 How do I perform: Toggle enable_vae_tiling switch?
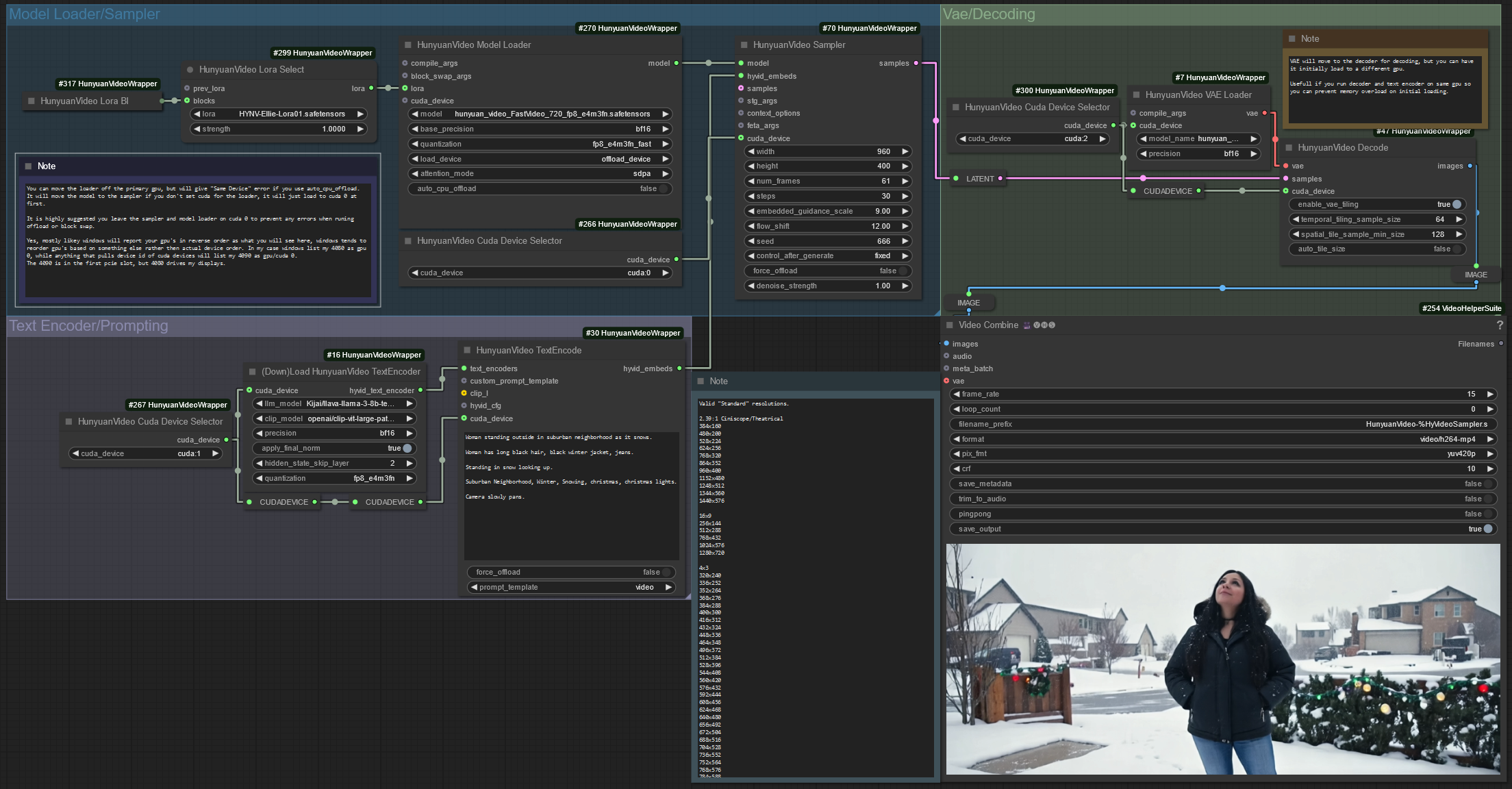[x=1457, y=204]
